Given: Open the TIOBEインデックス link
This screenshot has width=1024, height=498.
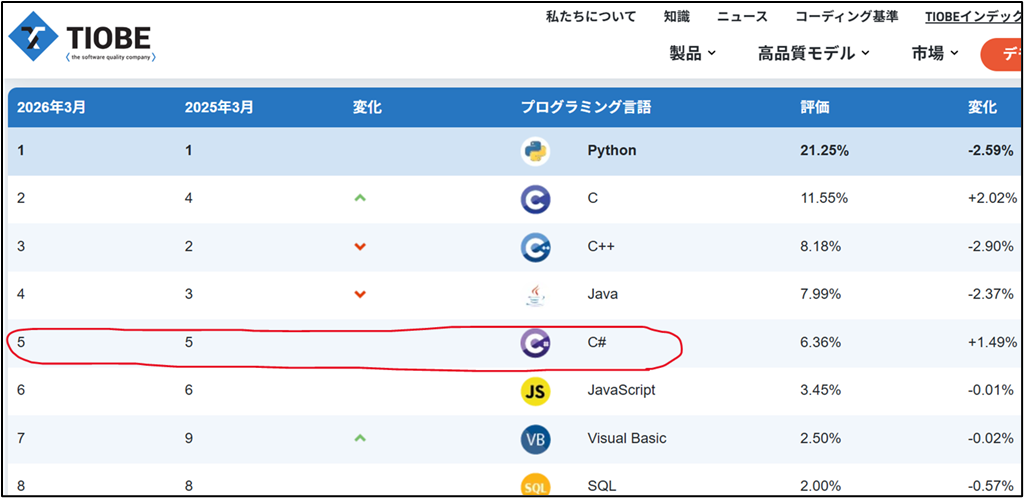Looking at the screenshot, I should coord(974,17).
